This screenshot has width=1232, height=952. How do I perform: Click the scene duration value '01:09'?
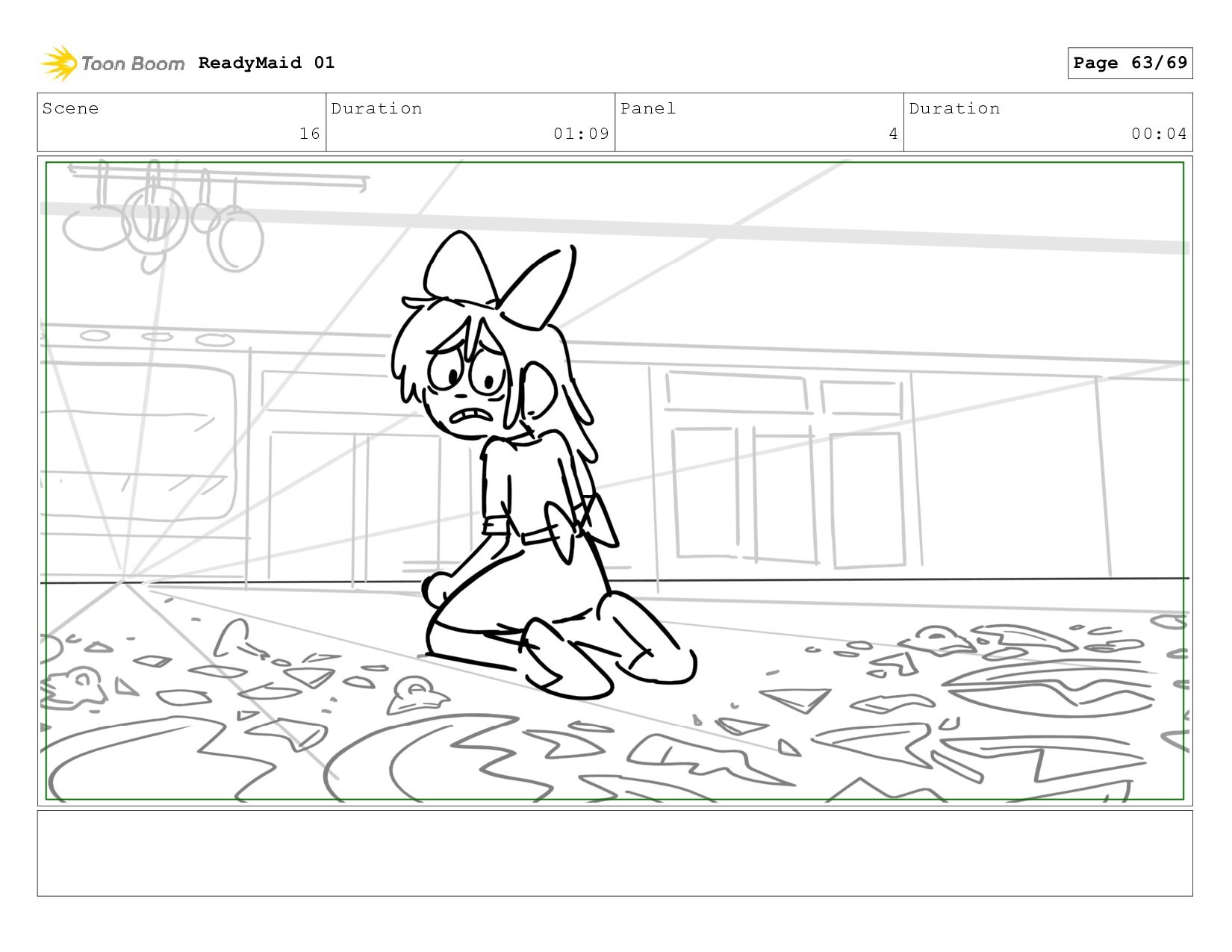pyautogui.click(x=581, y=134)
